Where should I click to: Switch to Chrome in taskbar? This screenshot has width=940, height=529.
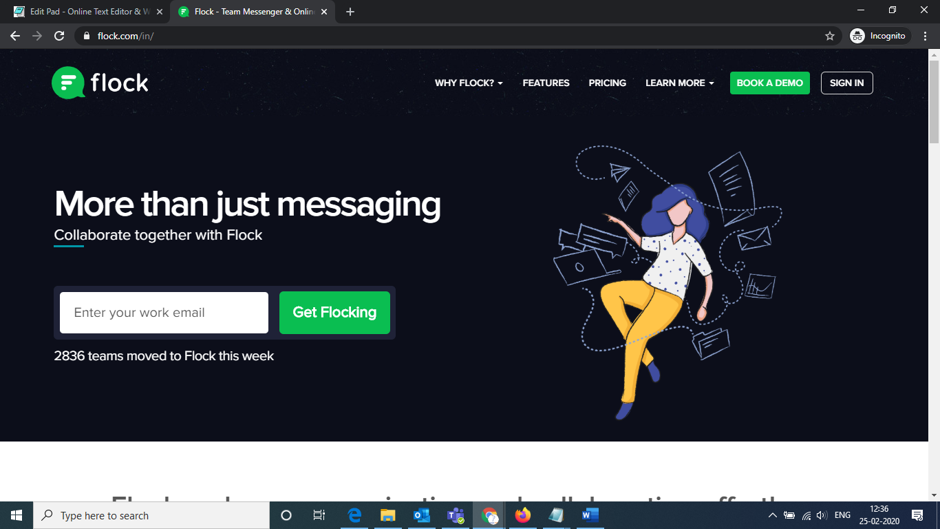489,515
